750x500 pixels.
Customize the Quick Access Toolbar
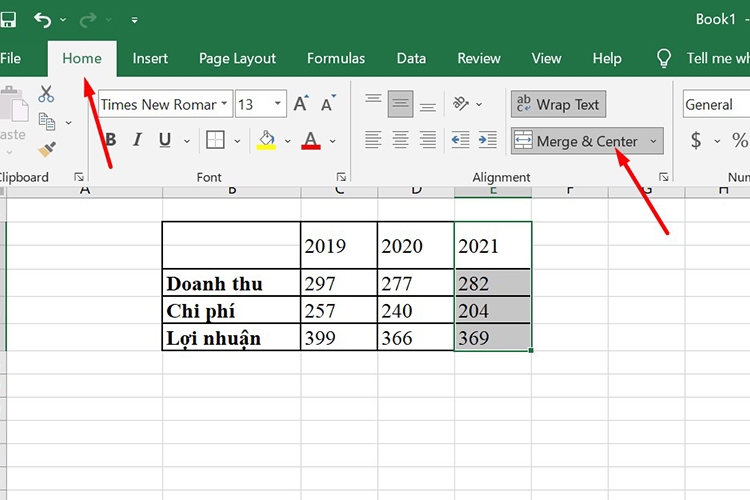coord(134,20)
